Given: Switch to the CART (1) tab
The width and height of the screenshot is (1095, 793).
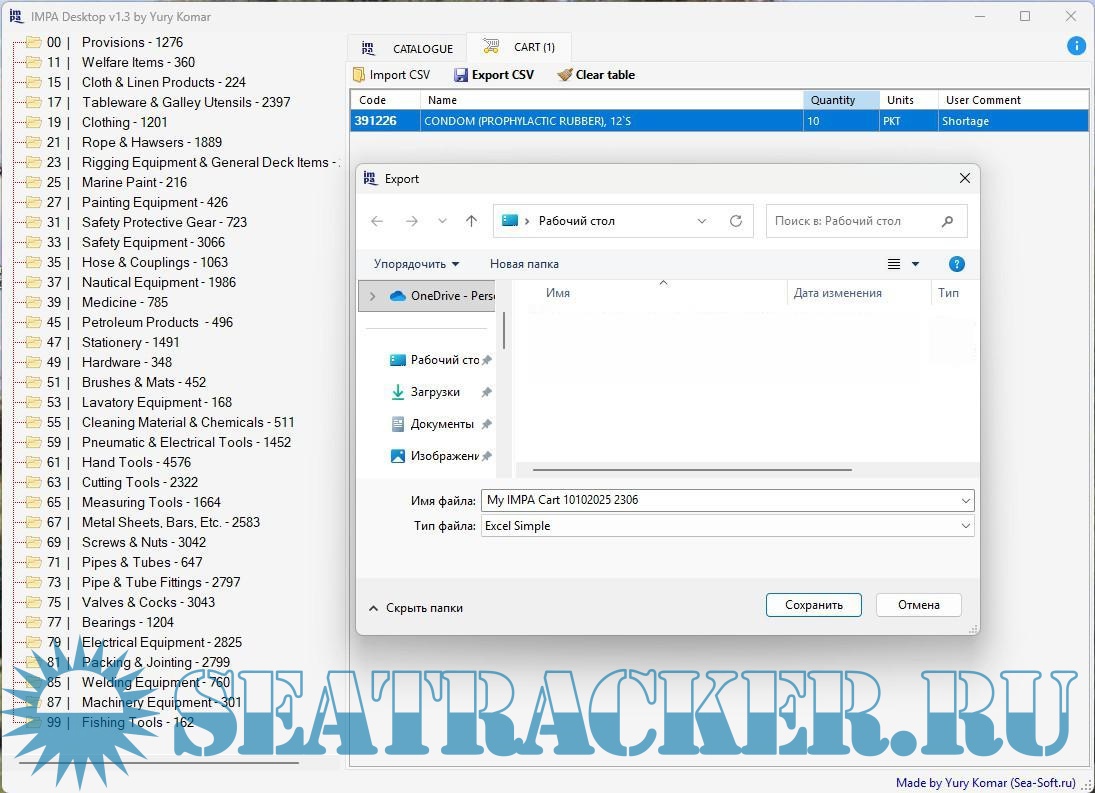Looking at the screenshot, I should coord(519,47).
